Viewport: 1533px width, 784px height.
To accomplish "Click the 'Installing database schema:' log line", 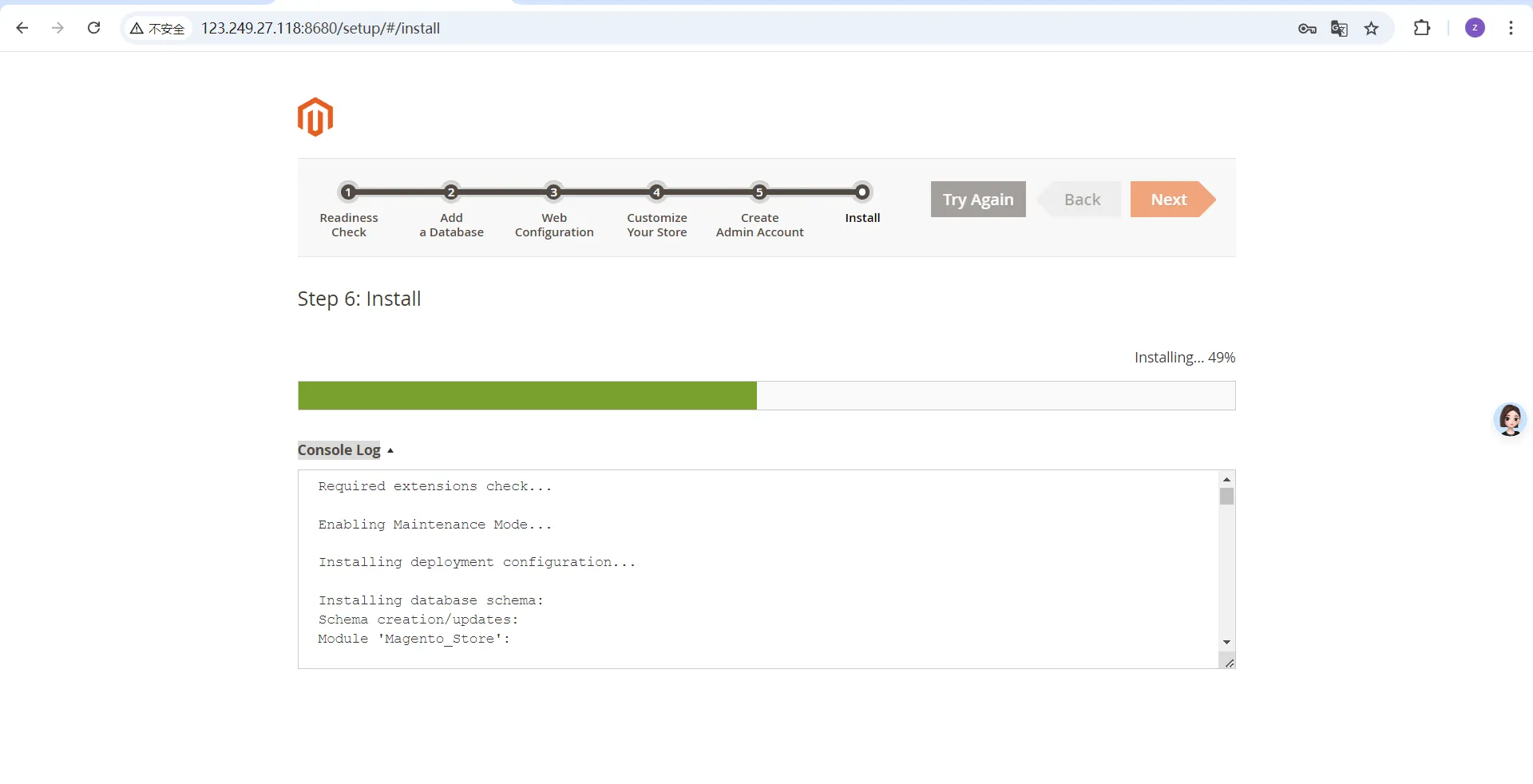I will point(431,600).
